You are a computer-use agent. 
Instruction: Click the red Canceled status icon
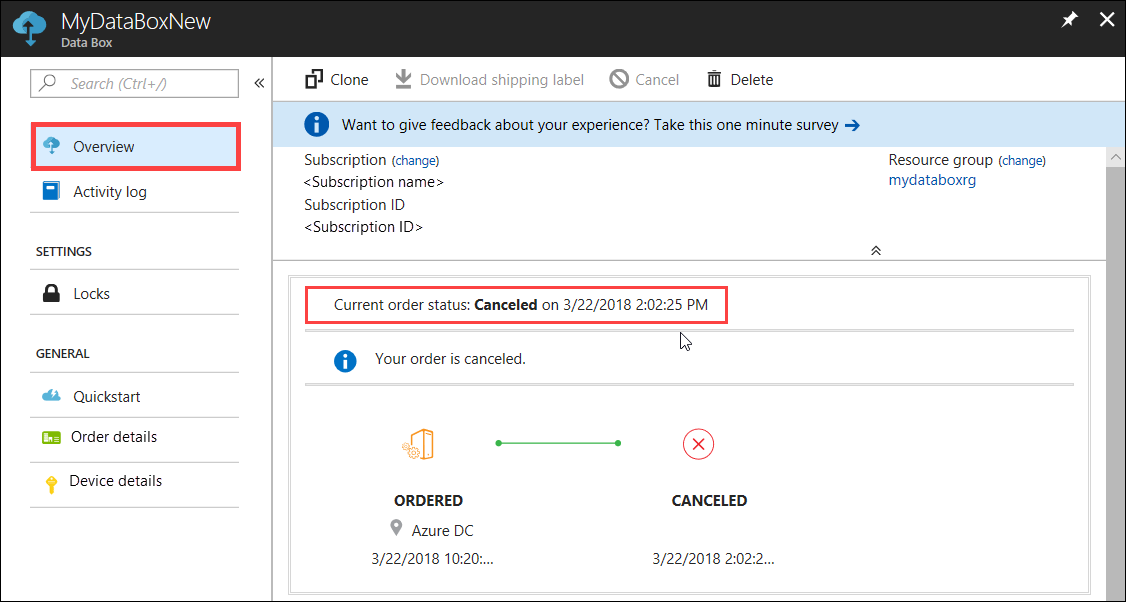click(698, 444)
